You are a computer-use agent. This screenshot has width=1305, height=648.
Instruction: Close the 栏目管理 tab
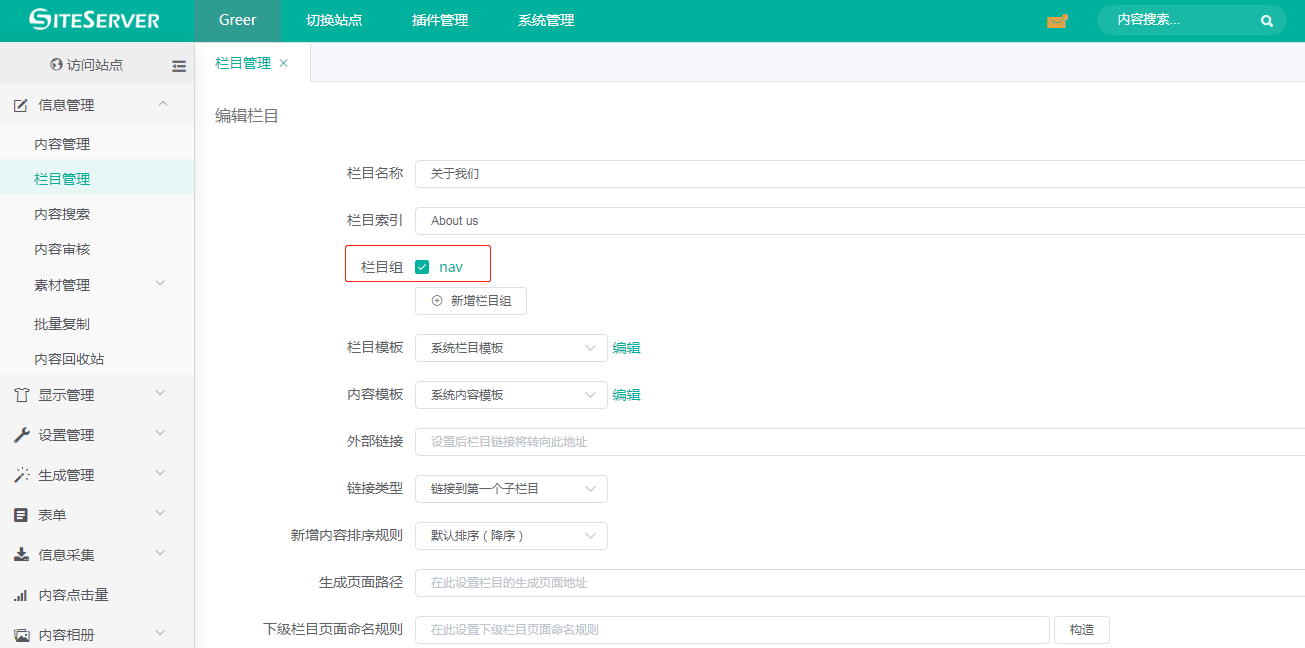pos(283,63)
